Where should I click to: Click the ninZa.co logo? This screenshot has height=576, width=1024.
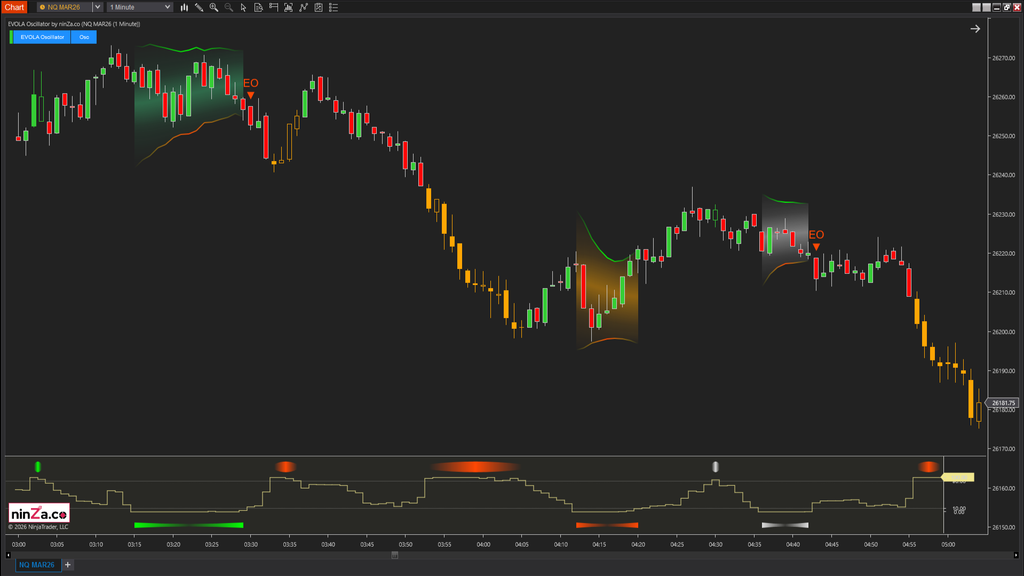click(39, 513)
